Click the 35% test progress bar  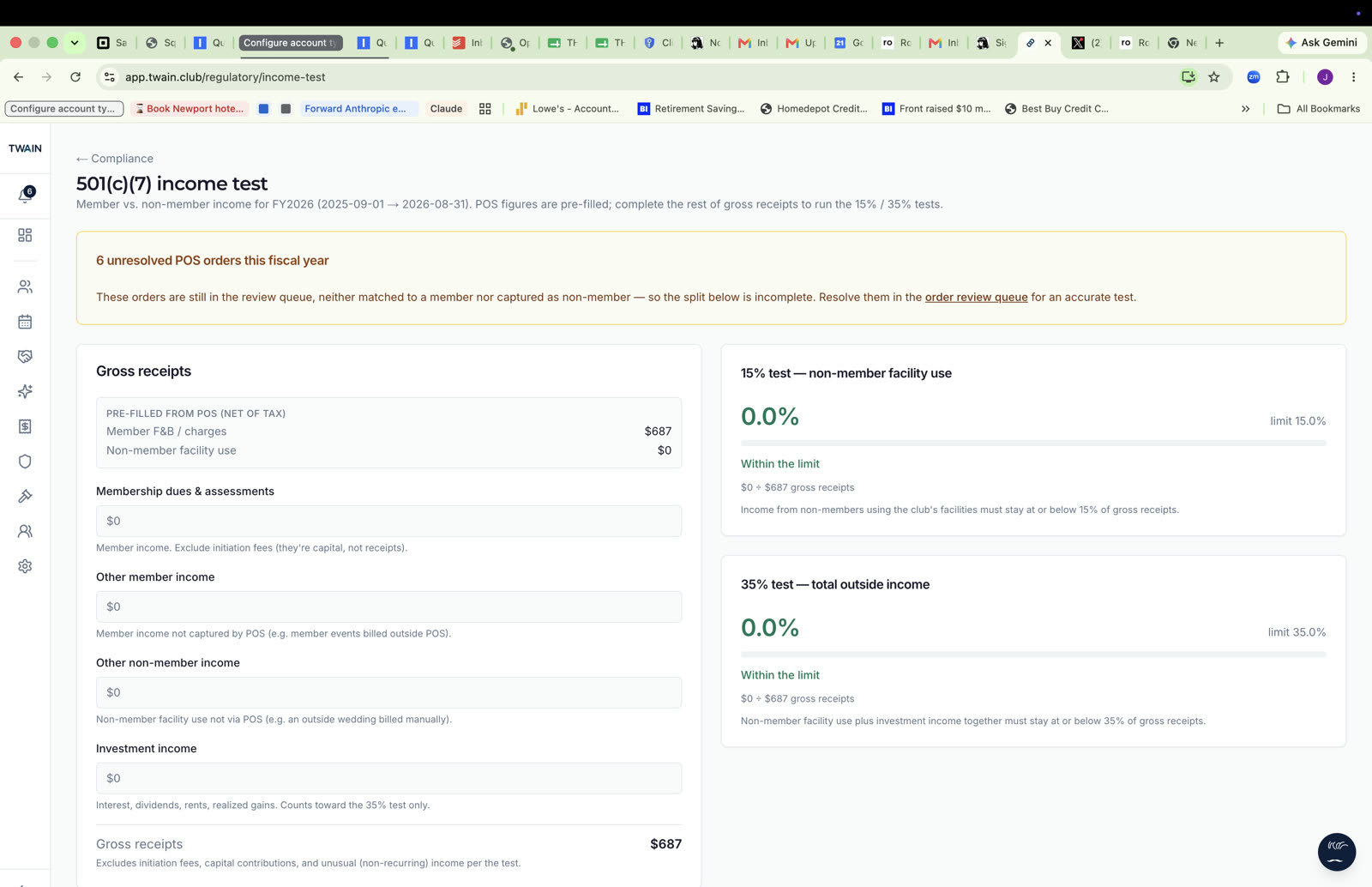(x=1033, y=655)
